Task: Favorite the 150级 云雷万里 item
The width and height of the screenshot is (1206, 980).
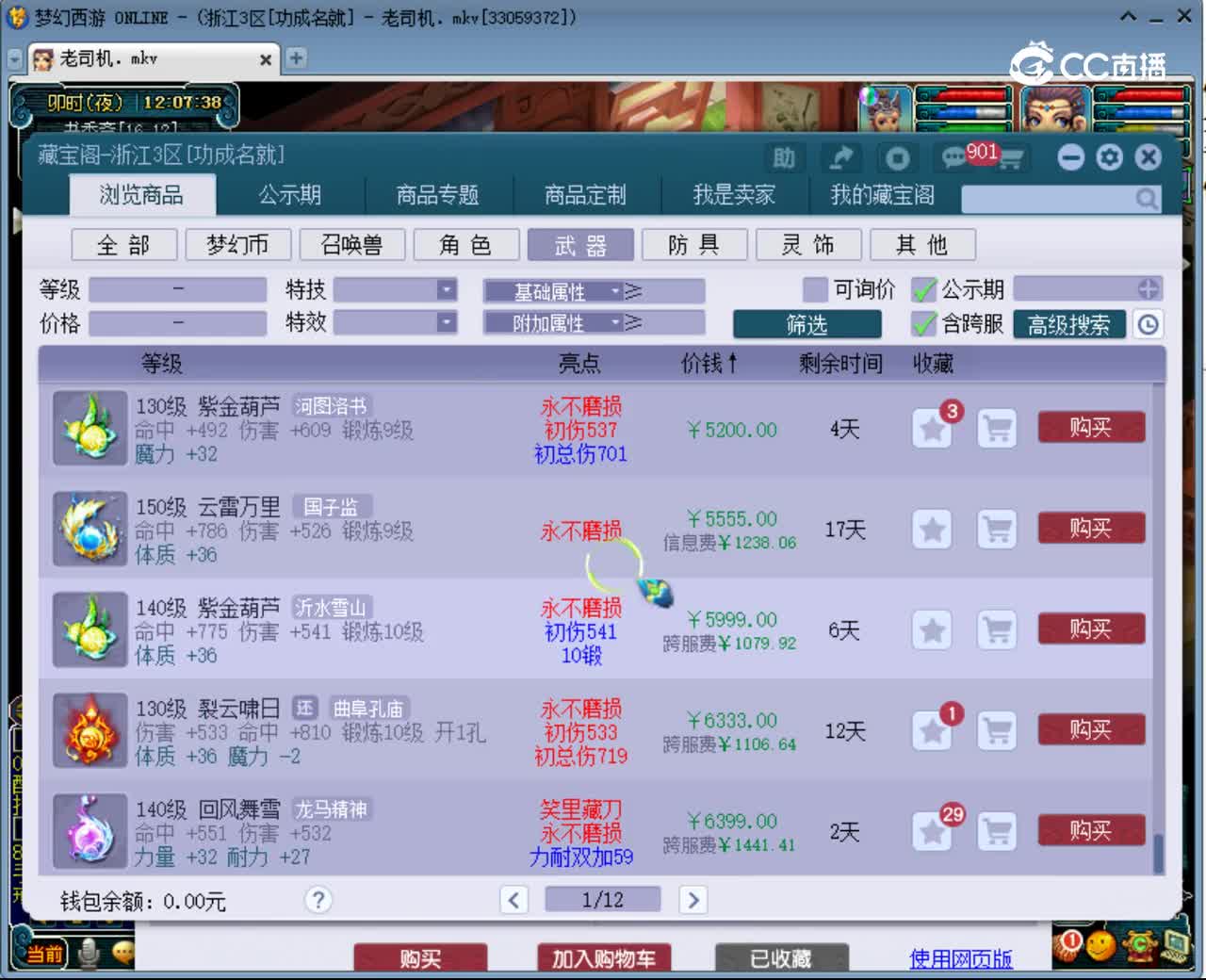Action: click(x=933, y=530)
